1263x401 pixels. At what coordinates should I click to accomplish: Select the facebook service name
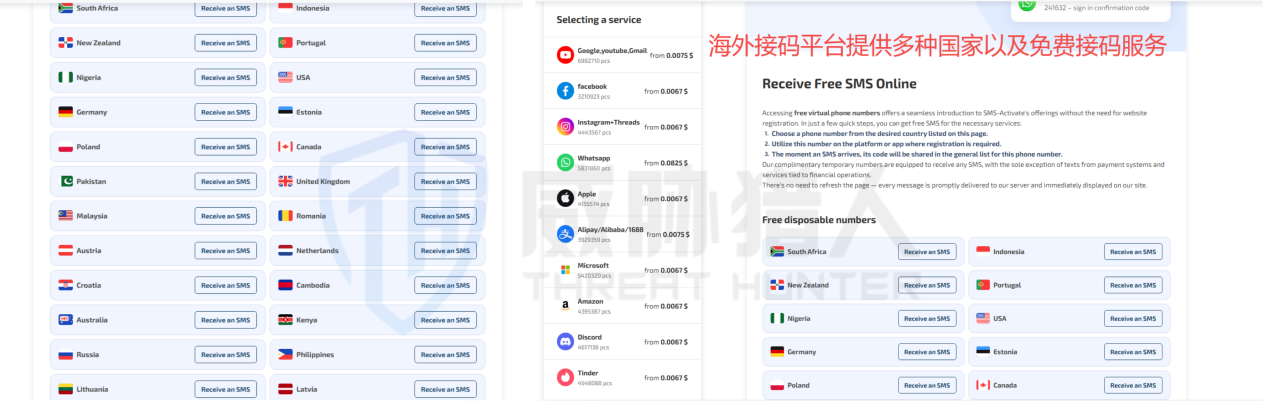pyautogui.click(x=592, y=87)
